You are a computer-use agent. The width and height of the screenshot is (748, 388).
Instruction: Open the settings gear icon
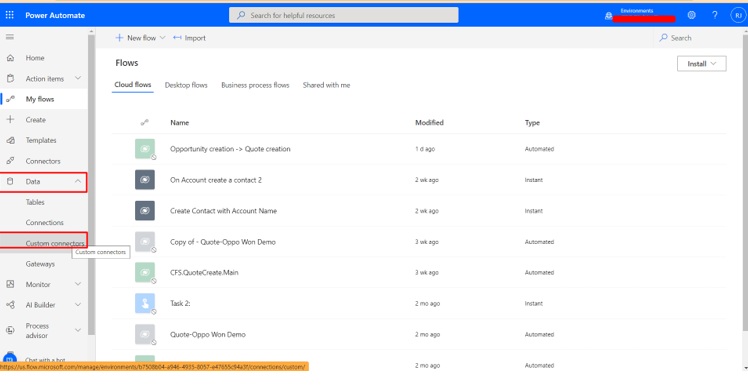point(691,15)
